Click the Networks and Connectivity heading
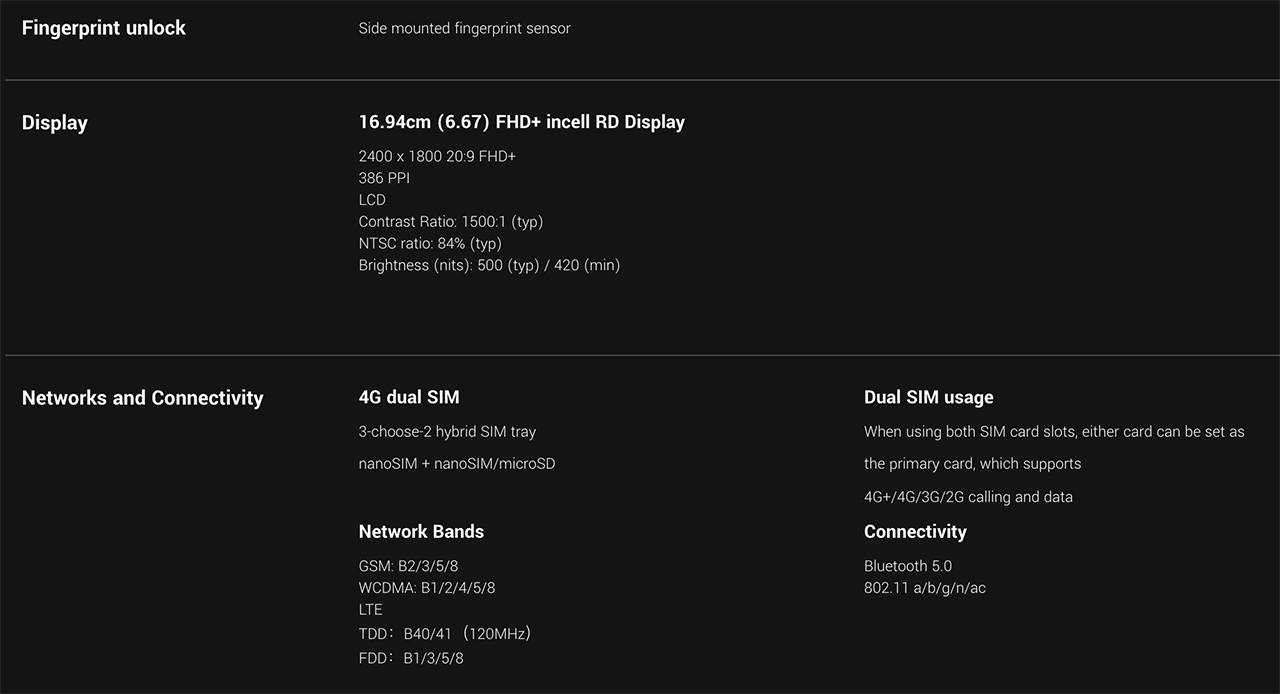Screen dimensions: 1280x694 [x=142, y=398]
